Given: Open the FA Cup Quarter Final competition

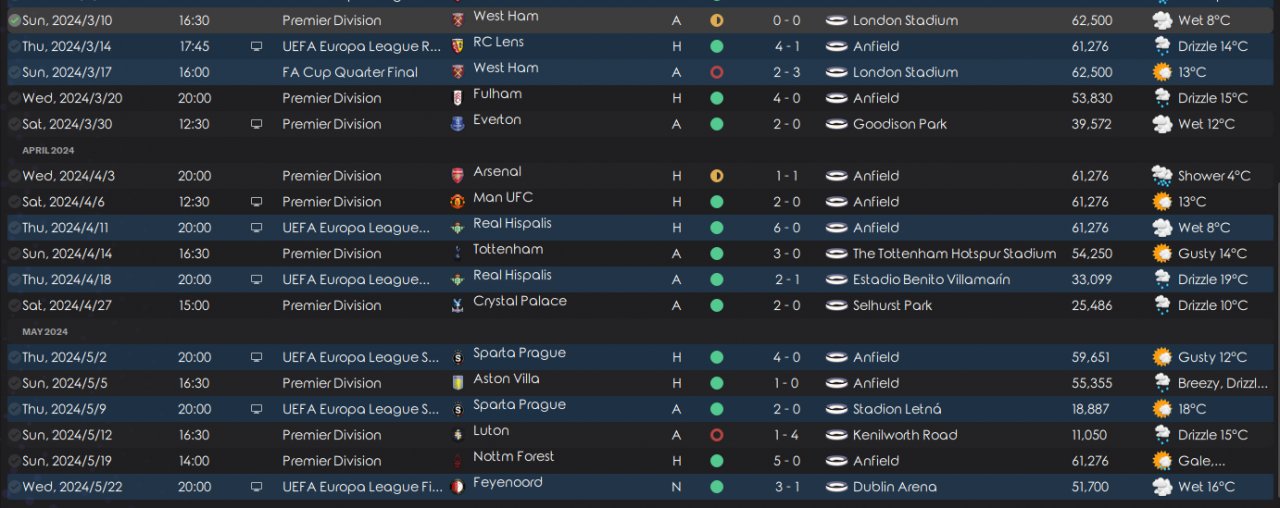Looking at the screenshot, I should [349, 72].
